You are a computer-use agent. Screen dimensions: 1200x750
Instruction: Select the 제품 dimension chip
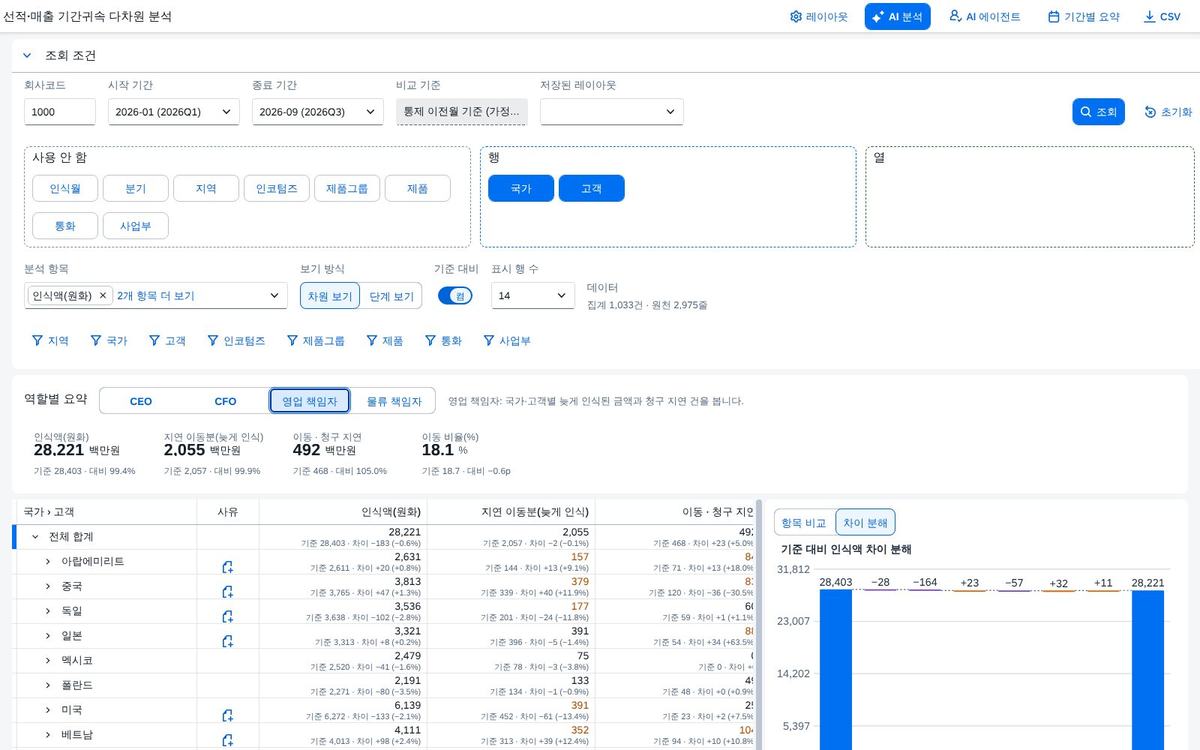pos(418,188)
